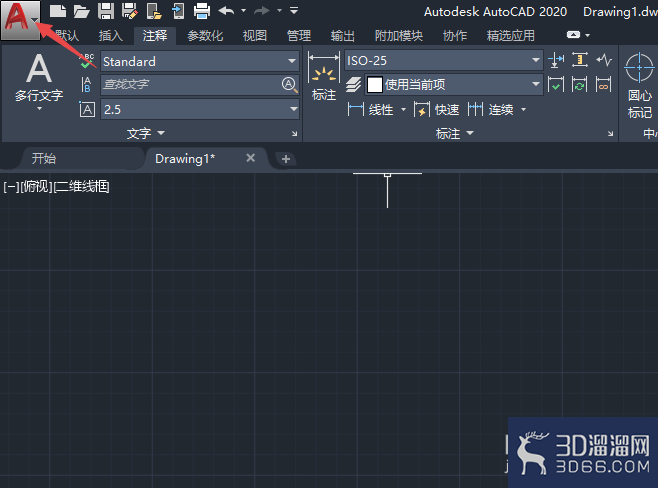Open the 使用当前项 layer override dropdown
Image resolution: width=658 pixels, height=488 pixels.
click(x=454, y=85)
